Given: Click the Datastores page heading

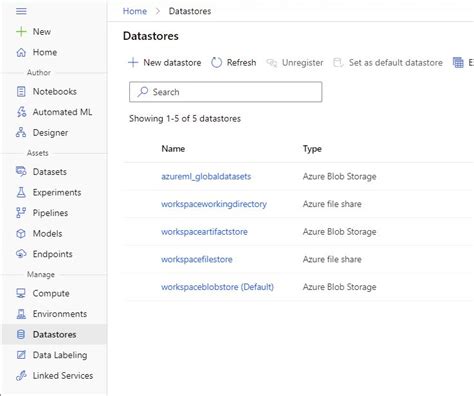Looking at the screenshot, I should 151,36.
